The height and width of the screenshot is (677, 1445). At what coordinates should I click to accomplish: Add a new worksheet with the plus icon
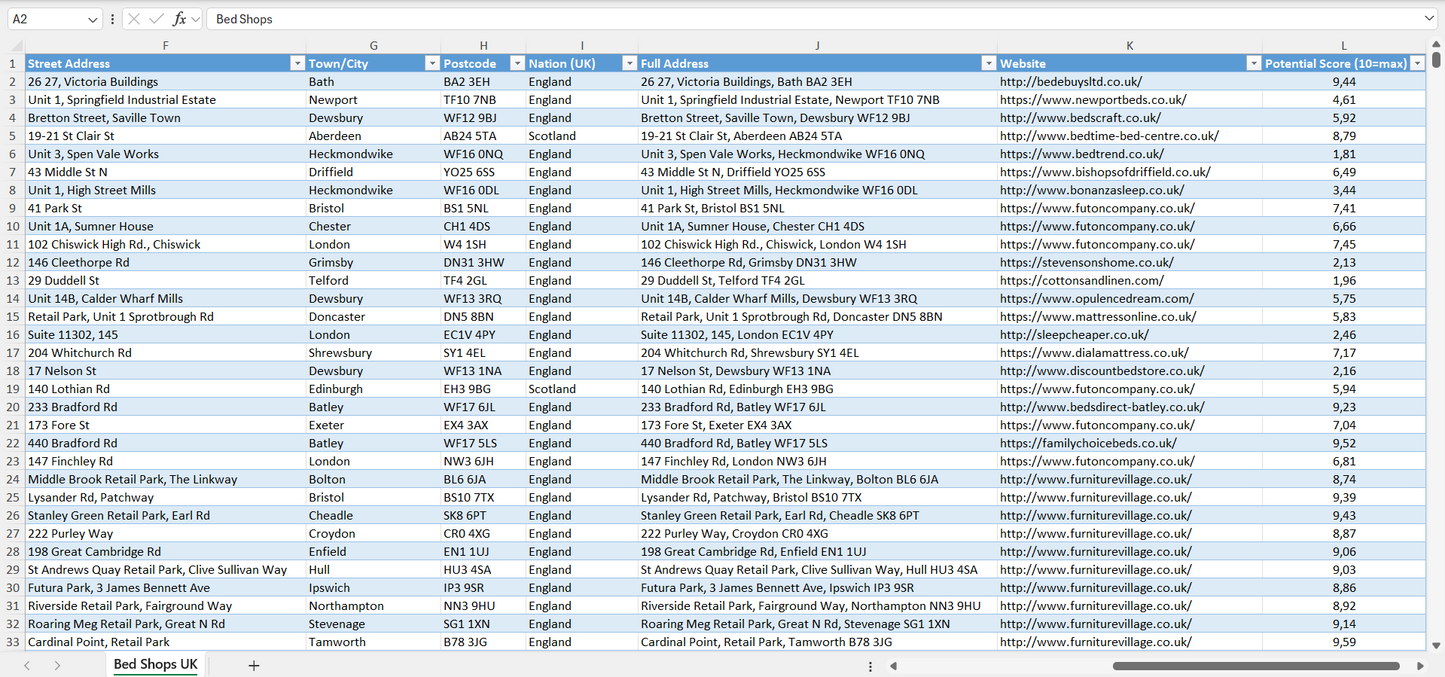[x=253, y=665]
